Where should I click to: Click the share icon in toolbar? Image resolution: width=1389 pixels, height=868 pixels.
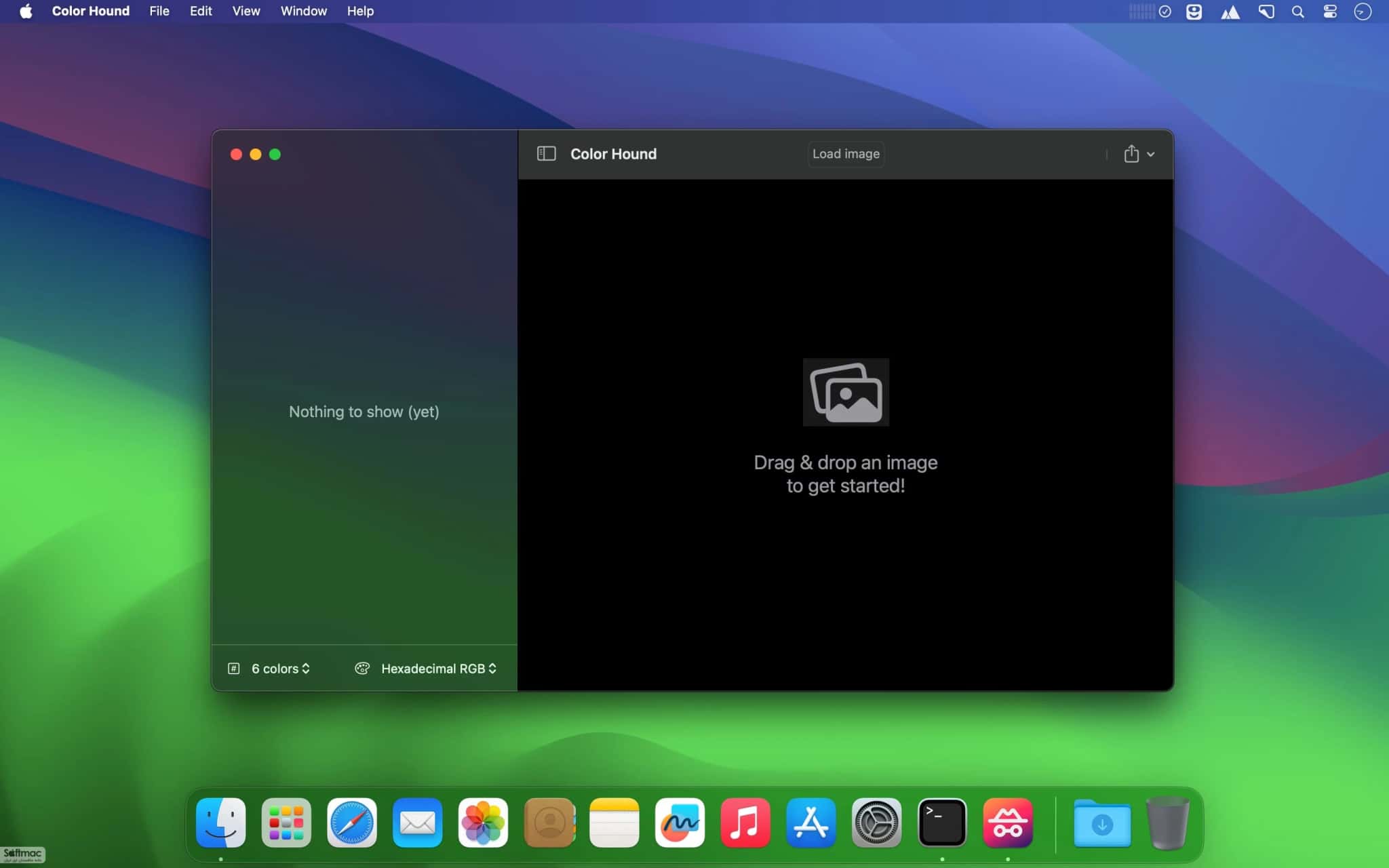tap(1131, 154)
